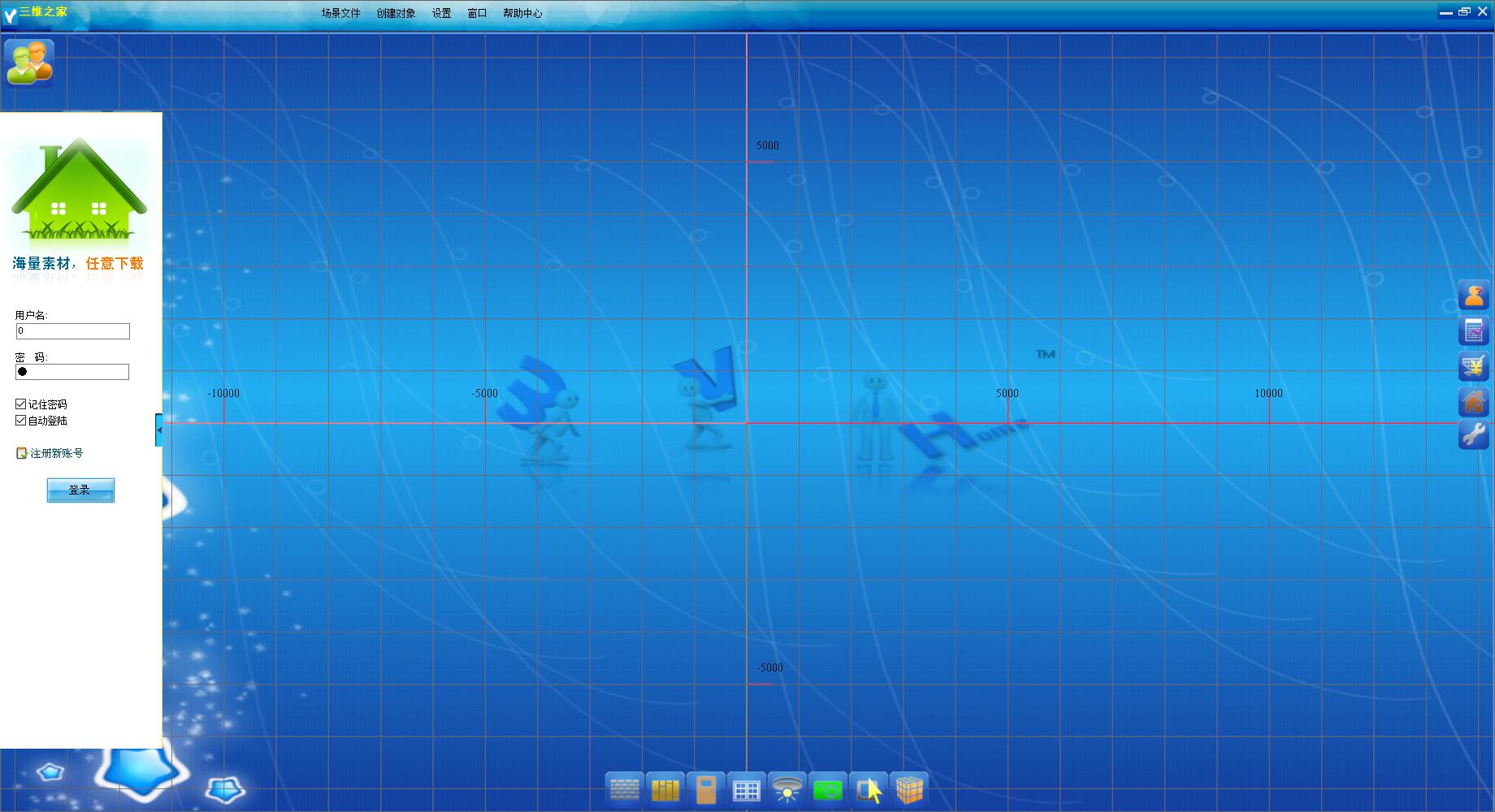Open the user help icon on right sidebar
The image size is (1495, 812).
1474,296
